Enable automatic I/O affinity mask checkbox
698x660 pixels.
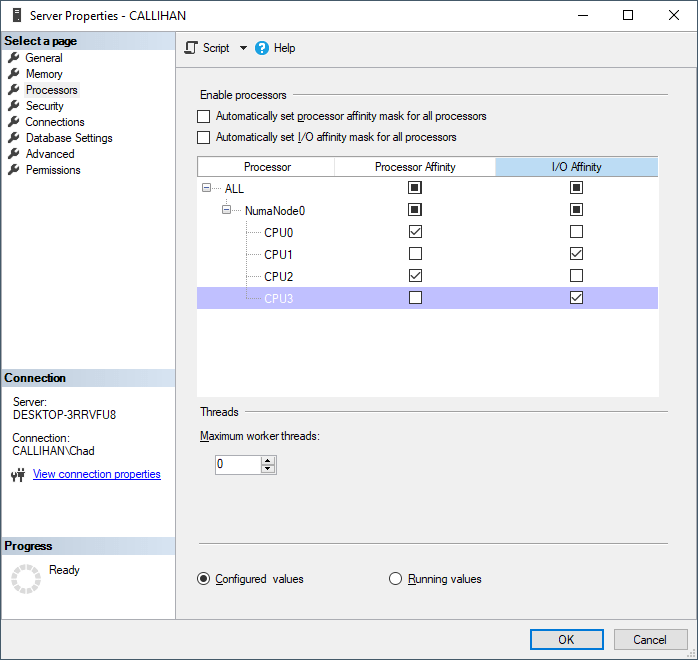(204, 137)
